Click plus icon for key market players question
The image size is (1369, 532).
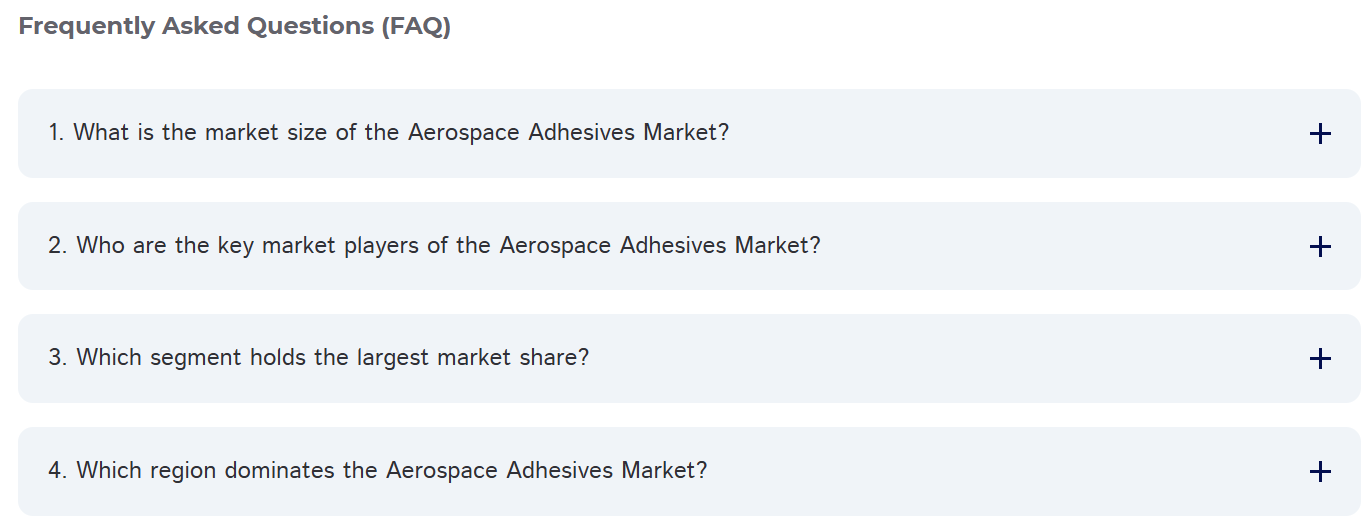[x=1319, y=246]
